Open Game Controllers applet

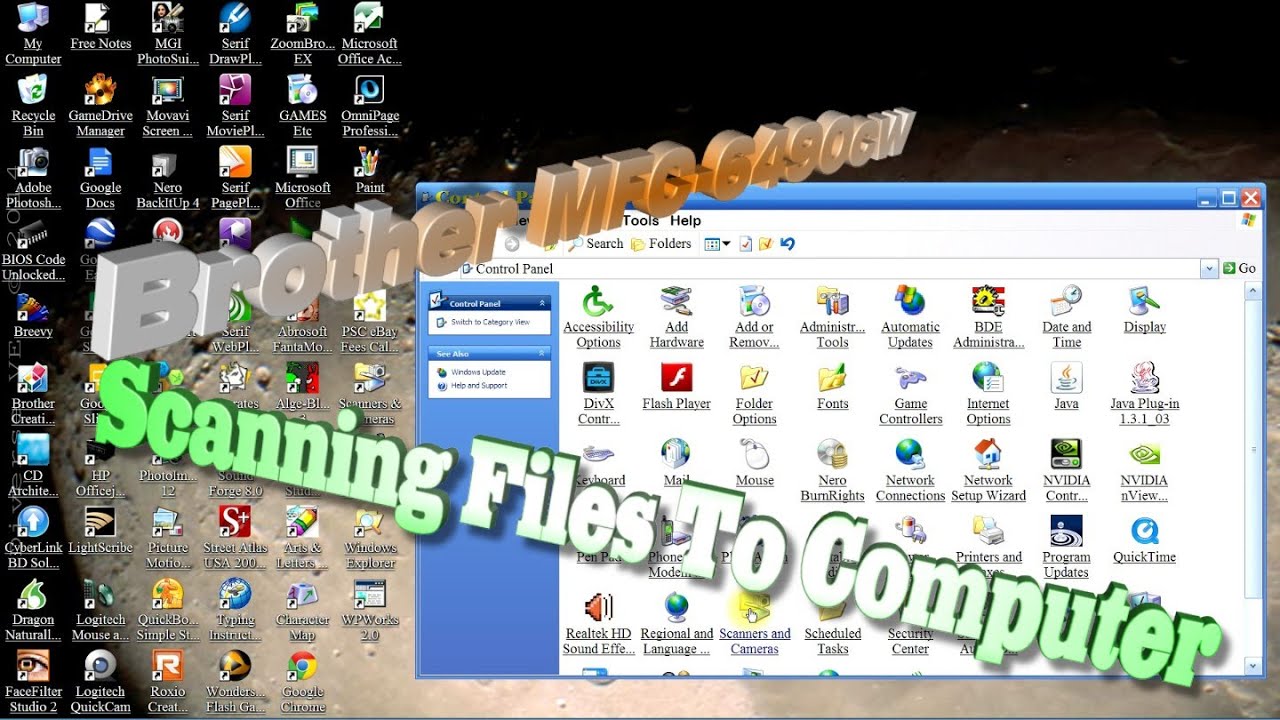point(910,394)
